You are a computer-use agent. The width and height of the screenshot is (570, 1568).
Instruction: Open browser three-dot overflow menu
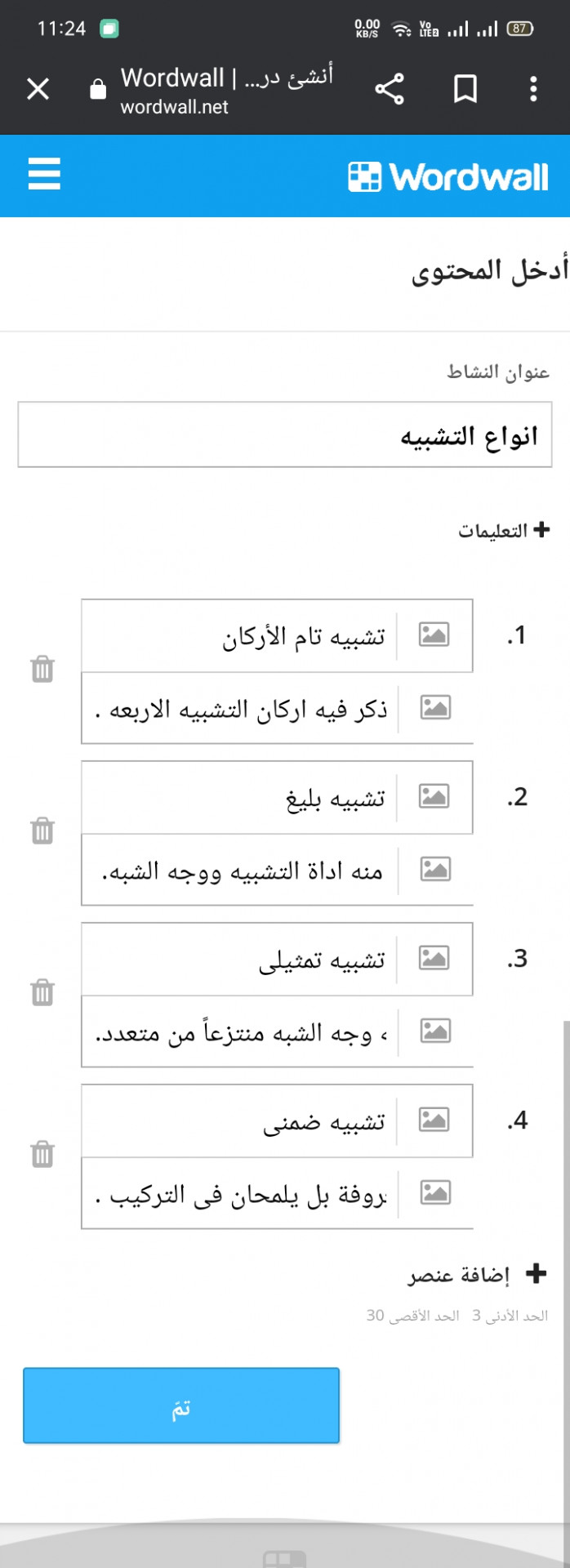point(533,88)
